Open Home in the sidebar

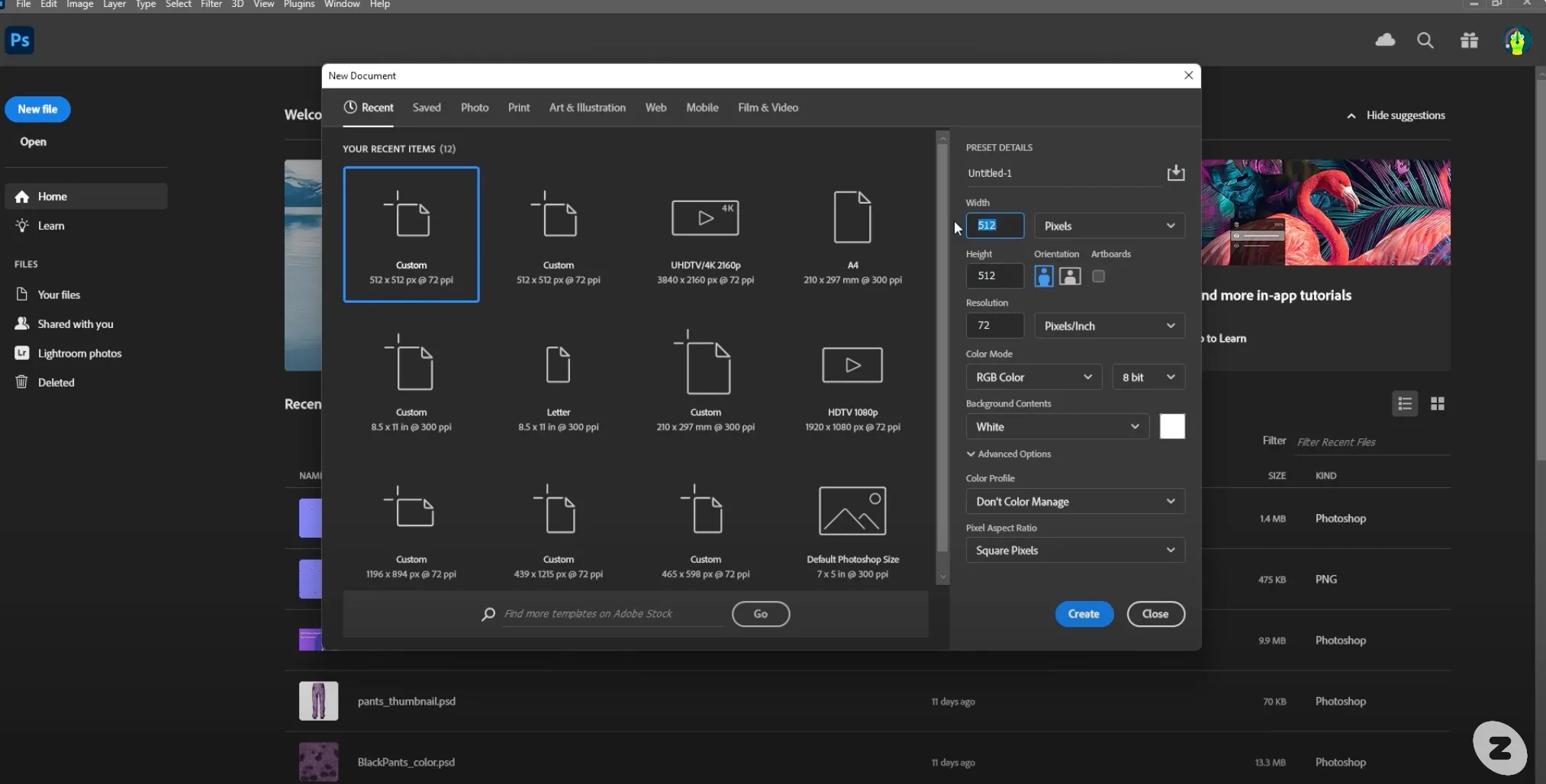85,196
